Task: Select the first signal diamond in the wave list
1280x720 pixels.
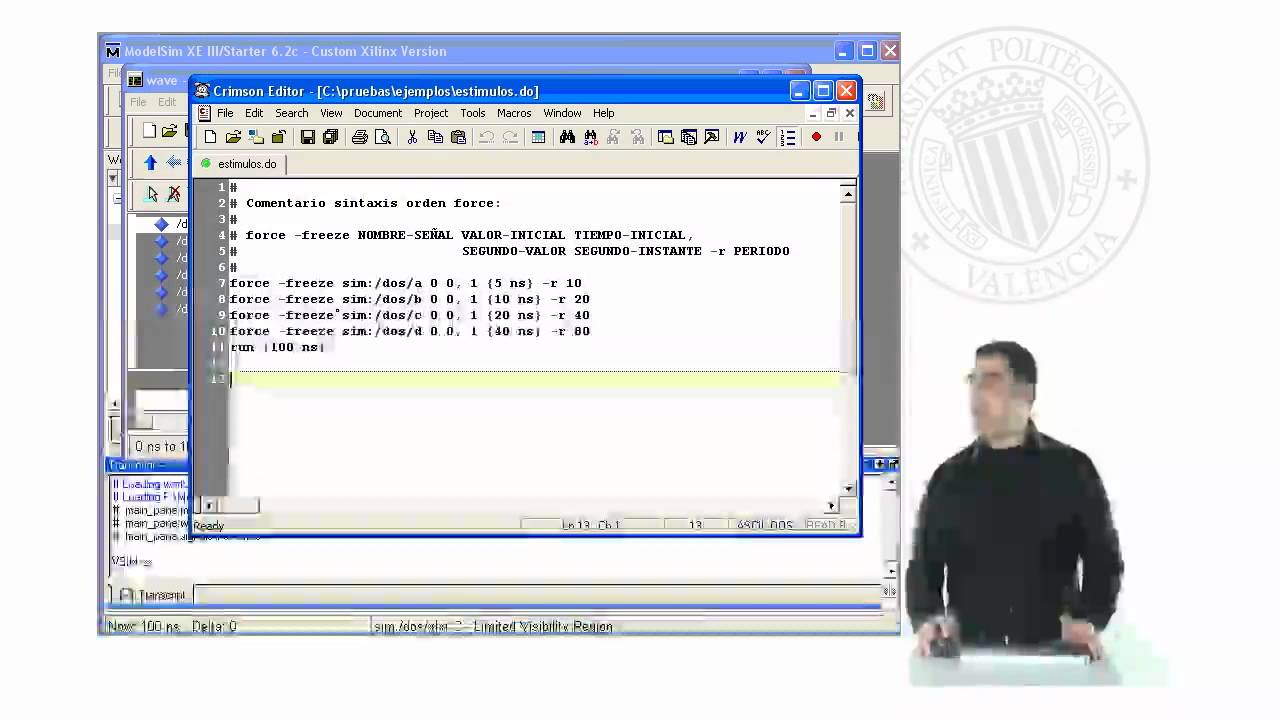Action: [x=161, y=224]
